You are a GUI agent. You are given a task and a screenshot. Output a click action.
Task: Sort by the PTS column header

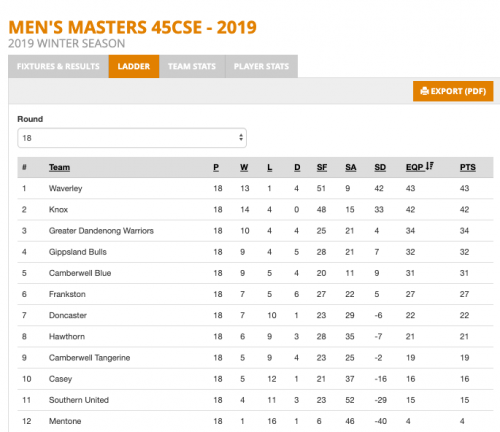point(468,167)
